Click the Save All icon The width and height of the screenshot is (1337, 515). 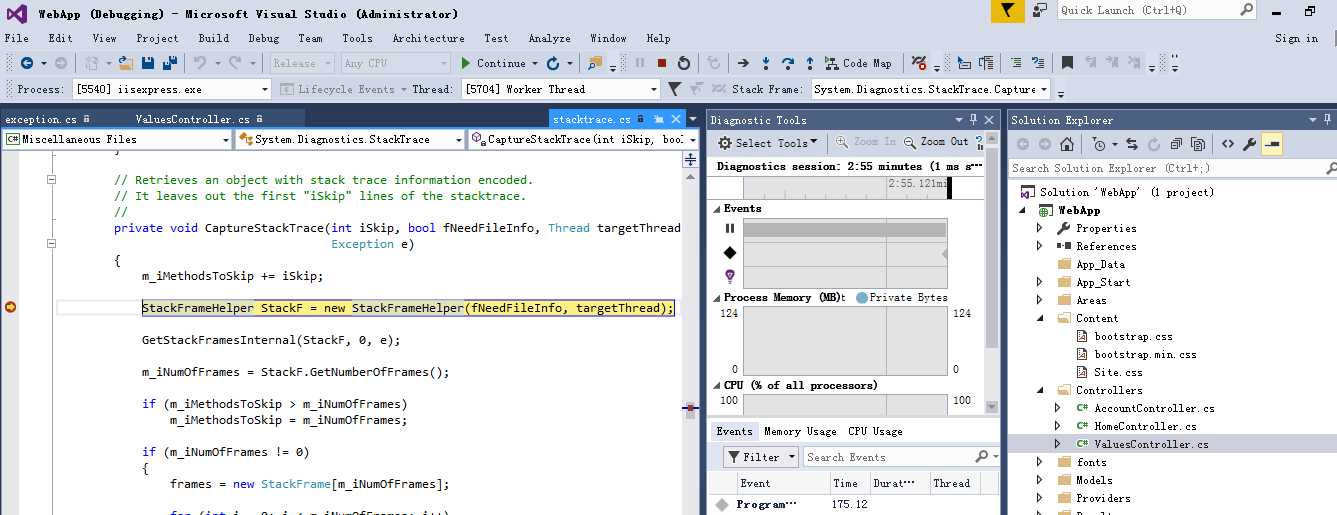coord(169,63)
